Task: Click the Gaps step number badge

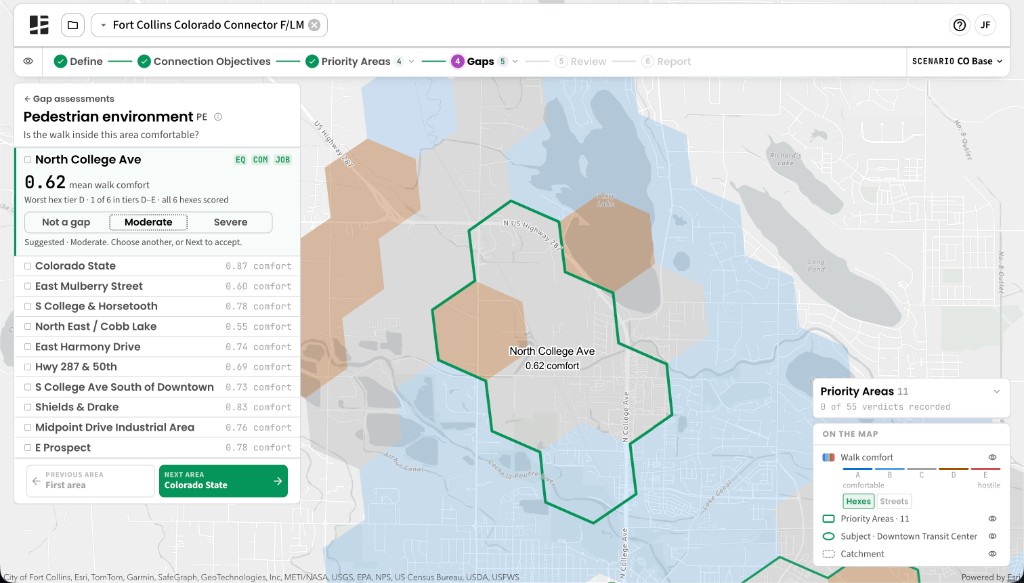Action: 457,61
